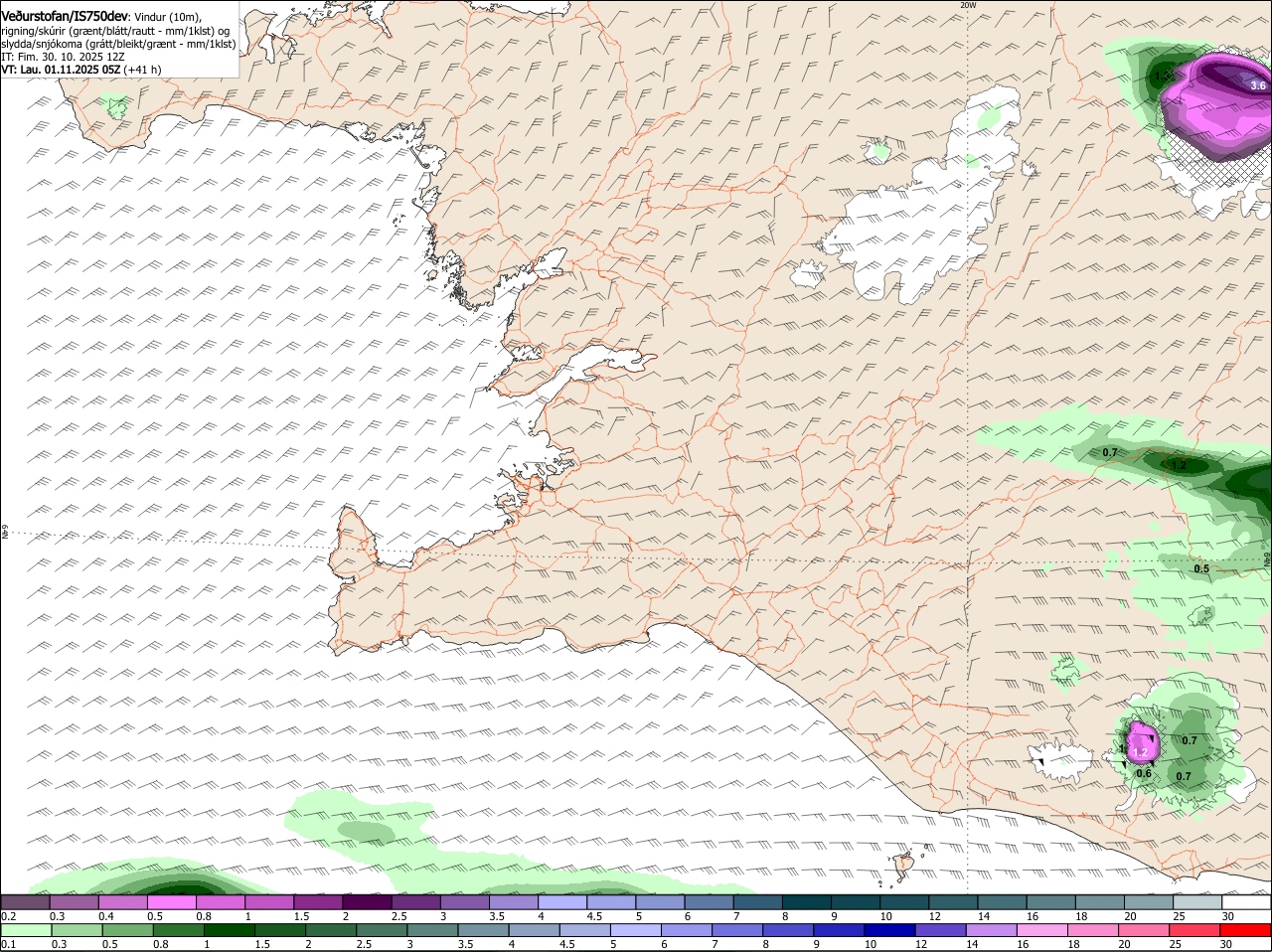This screenshot has height=952, width=1272.
Task: Pick the 2.5 swatch in the lower legend row
Action: point(382,930)
